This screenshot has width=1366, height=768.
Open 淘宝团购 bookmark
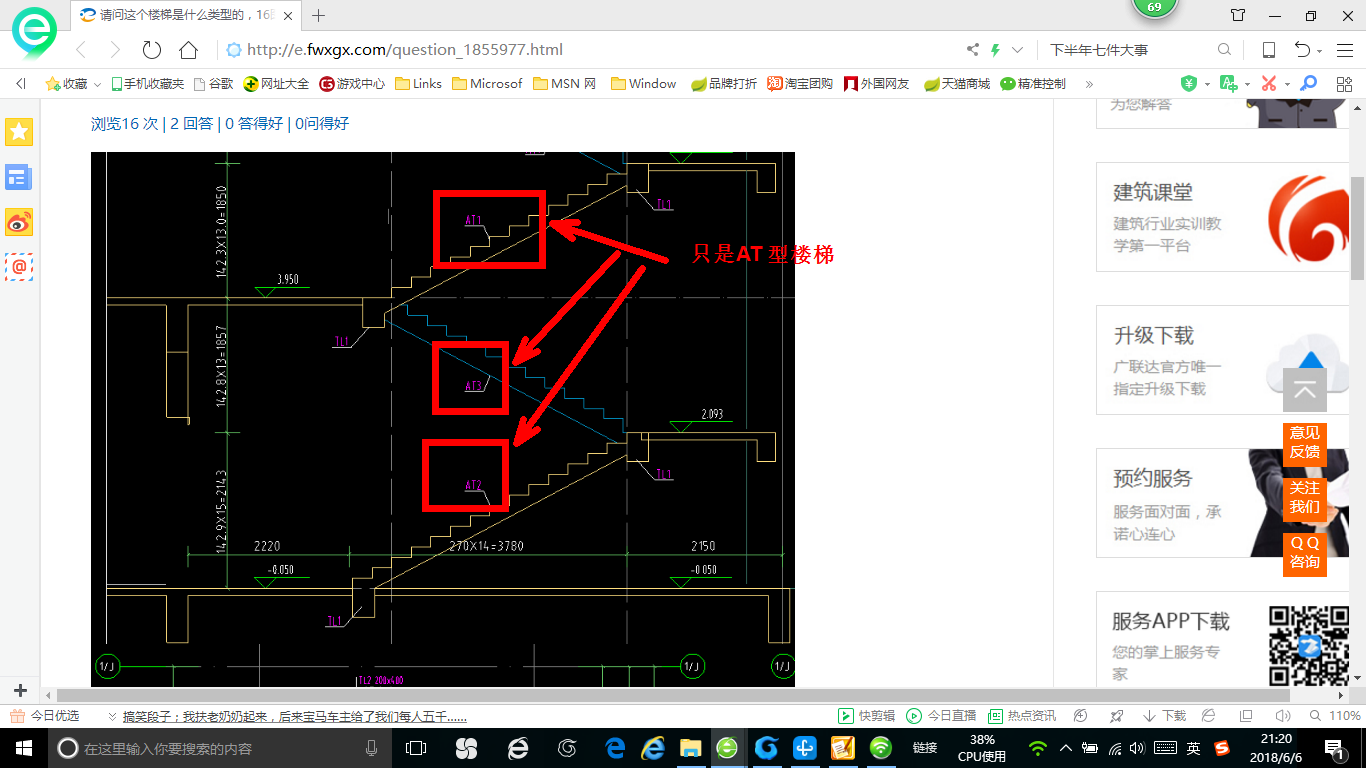pyautogui.click(x=800, y=84)
